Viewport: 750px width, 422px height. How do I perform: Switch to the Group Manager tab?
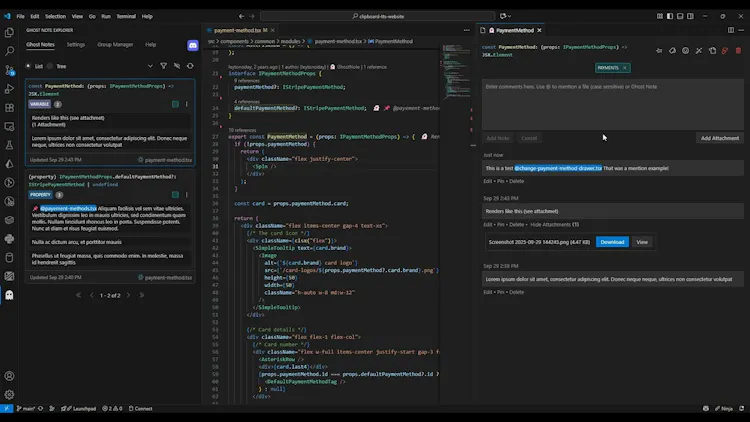pos(115,44)
